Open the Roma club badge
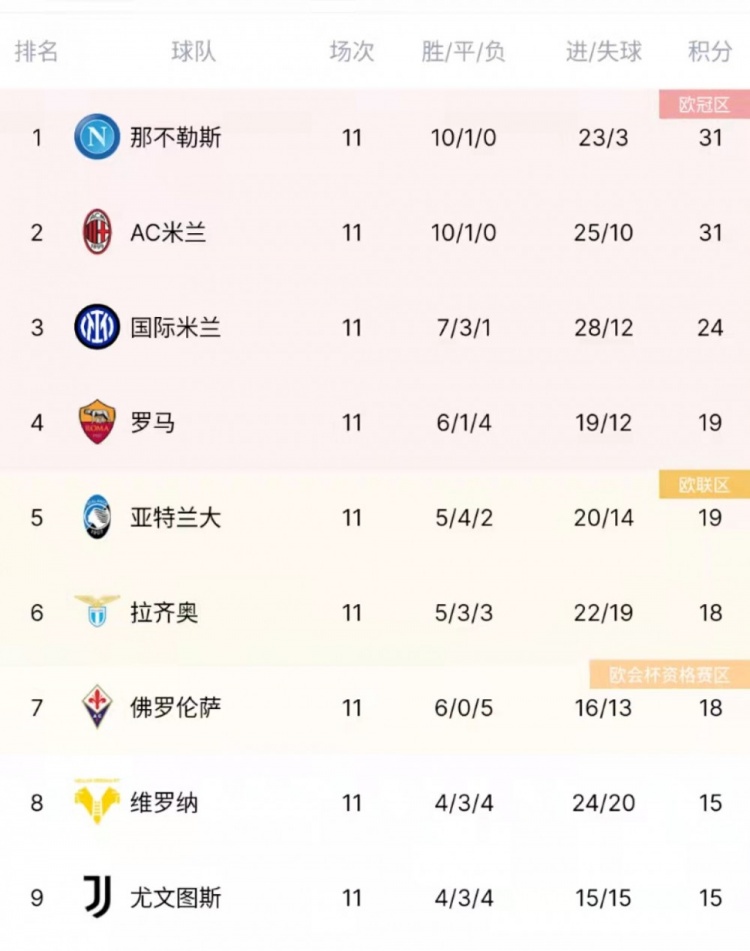This screenshot has height=951, width=750. (97, 422)
